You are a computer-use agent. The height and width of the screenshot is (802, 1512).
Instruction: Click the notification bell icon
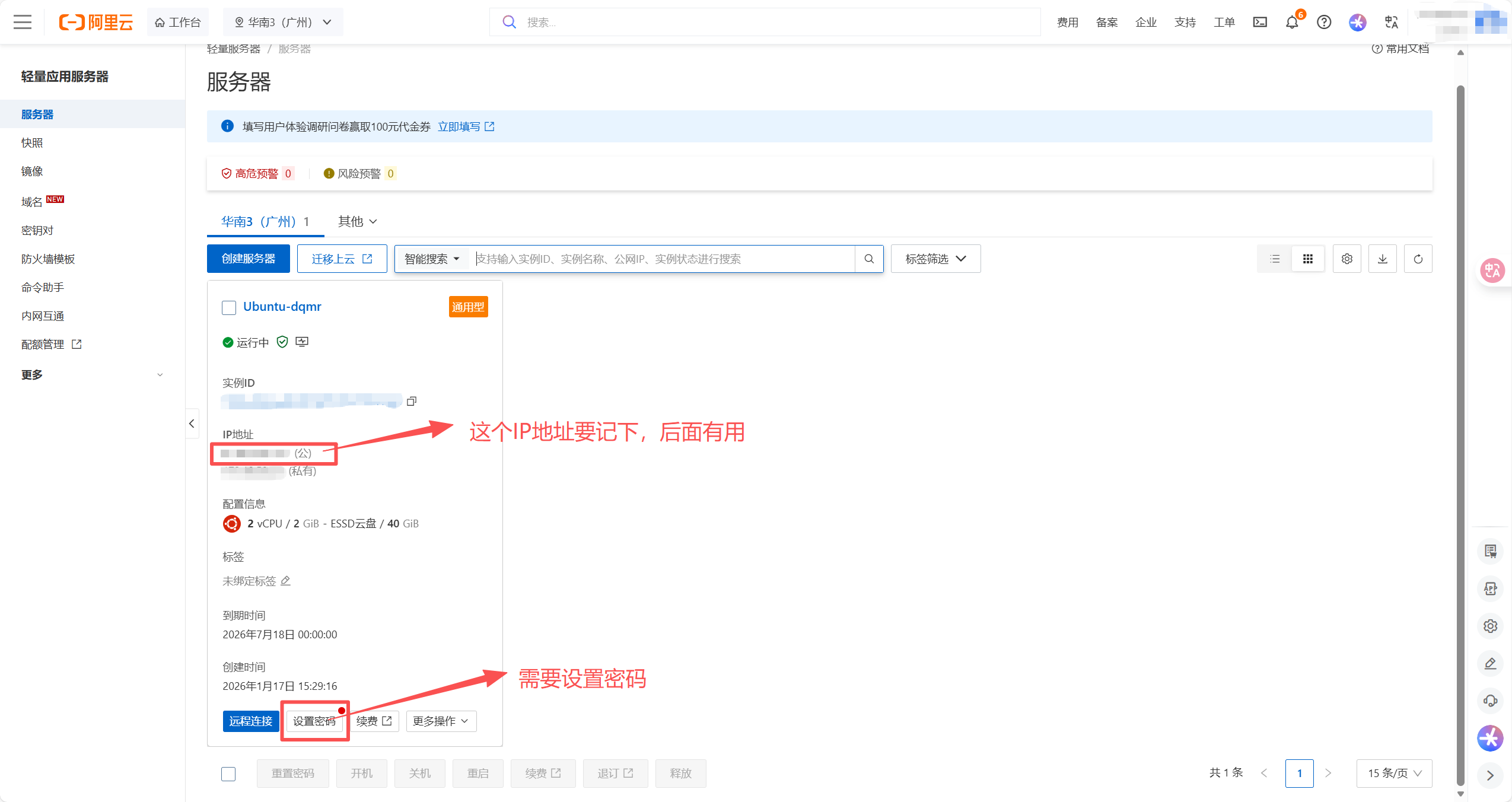click(x=1291, y=23)
